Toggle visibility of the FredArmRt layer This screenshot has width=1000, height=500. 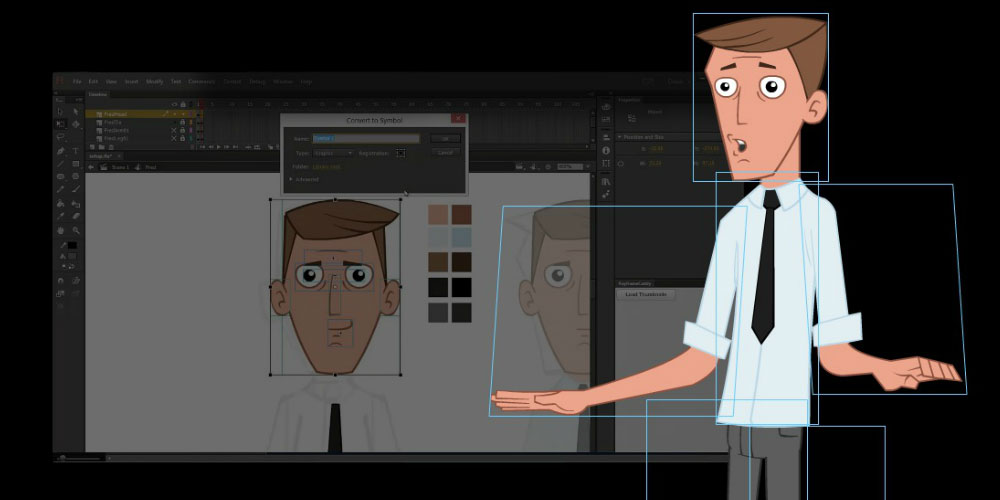(x=174, y=130)
